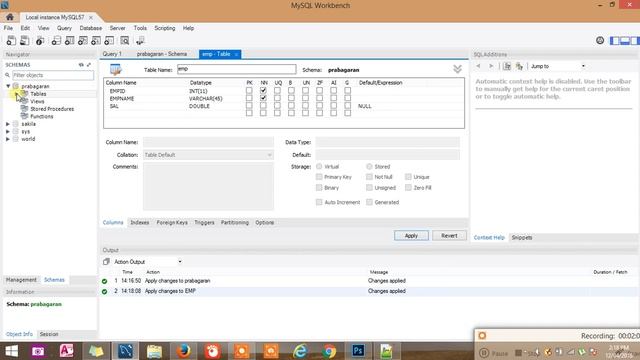Open the Collation dropdown
The width and height of the screenshot is (640, 360).
point(208,155)
